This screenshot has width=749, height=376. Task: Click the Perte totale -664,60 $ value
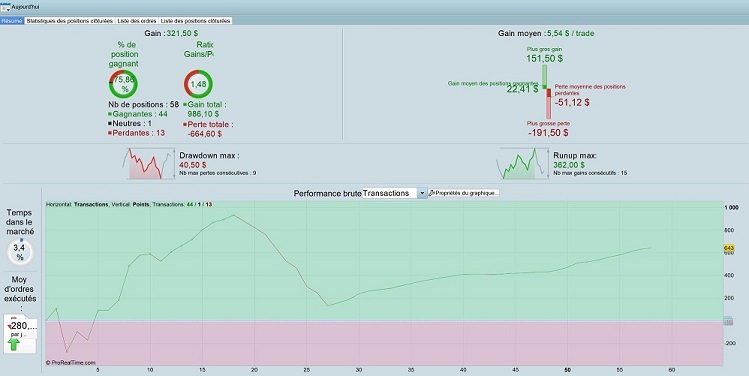(204, 134)
